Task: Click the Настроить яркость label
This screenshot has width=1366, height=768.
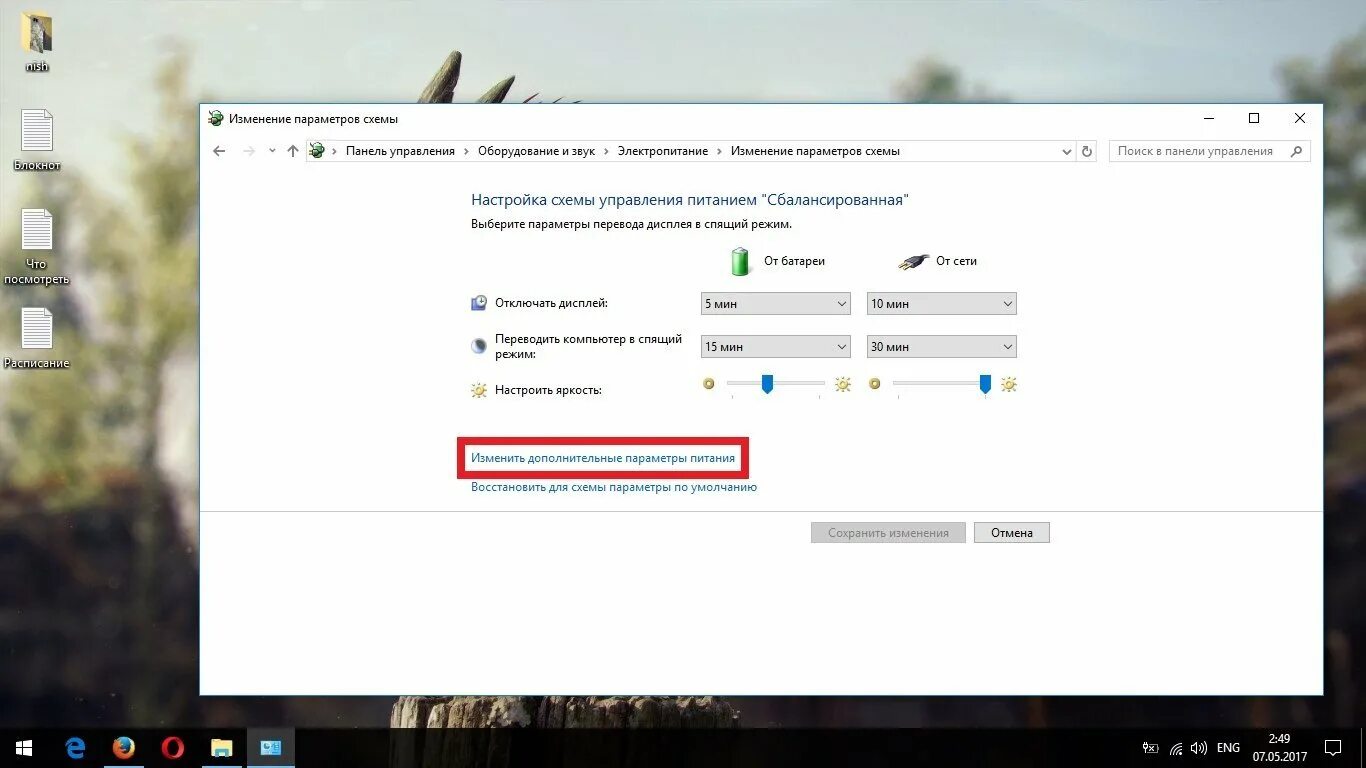Action: tap(548, 390)
